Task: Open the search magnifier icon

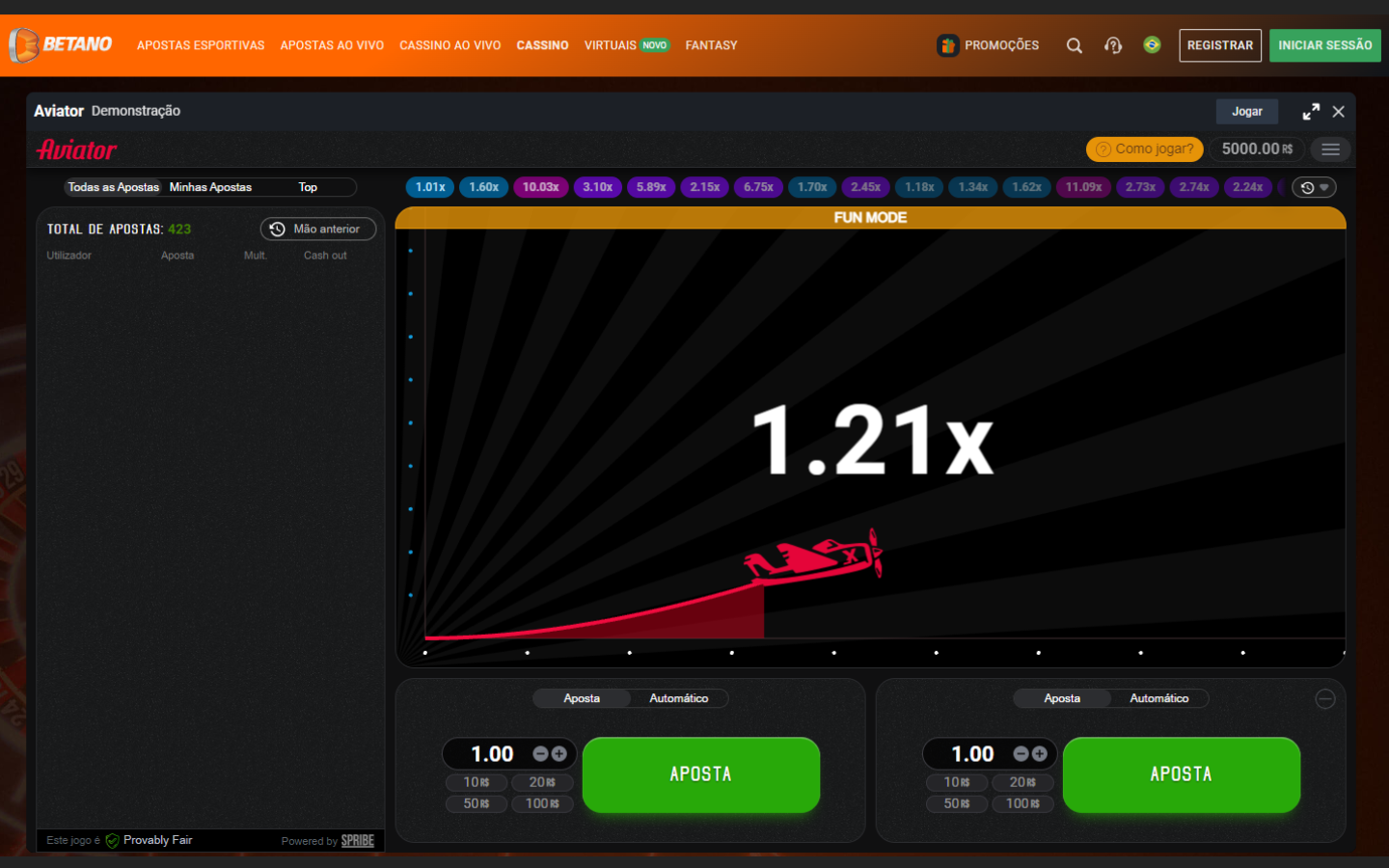Action: 1074,45
